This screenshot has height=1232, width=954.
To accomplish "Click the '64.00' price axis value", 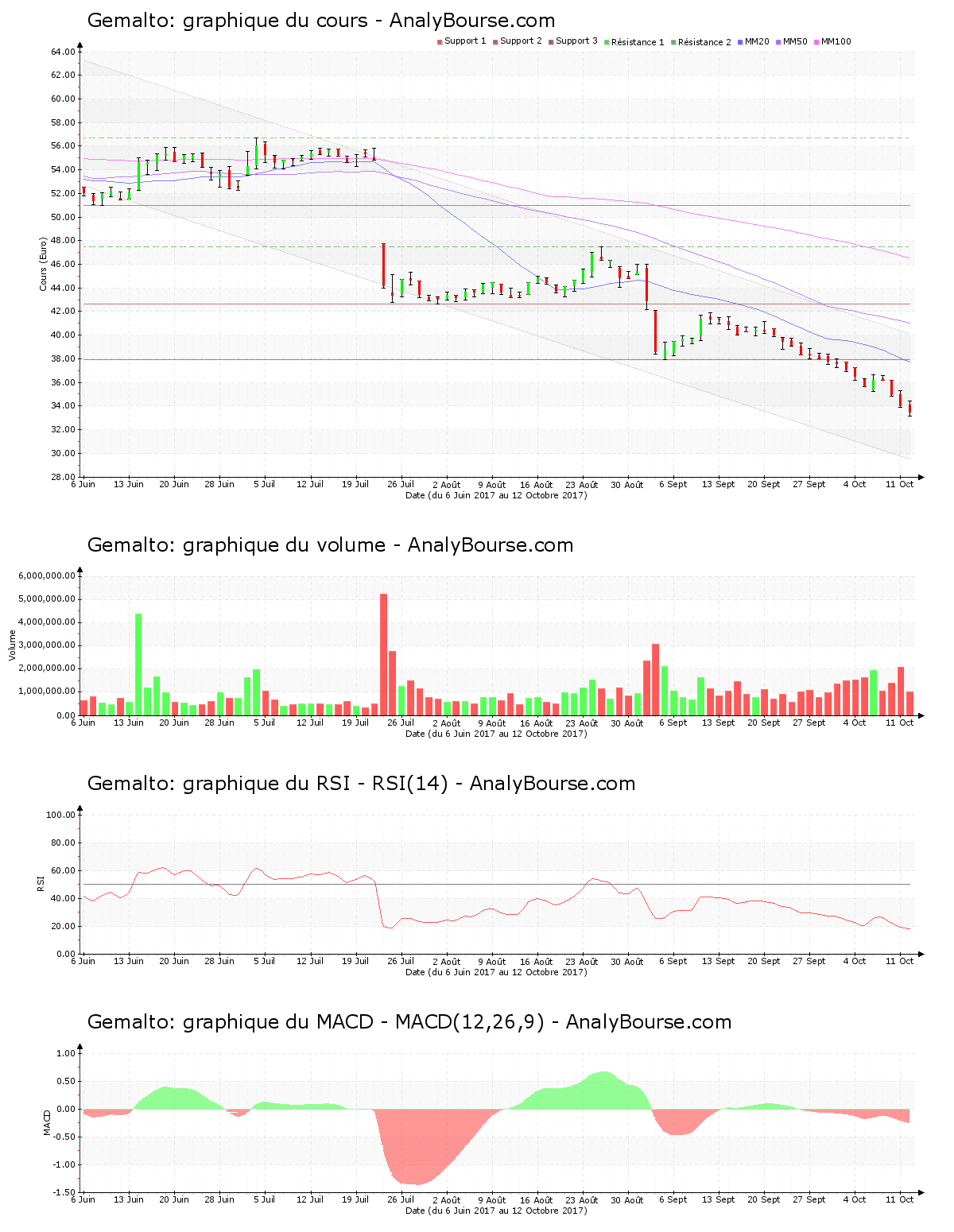I will click(x=63, y=52).
